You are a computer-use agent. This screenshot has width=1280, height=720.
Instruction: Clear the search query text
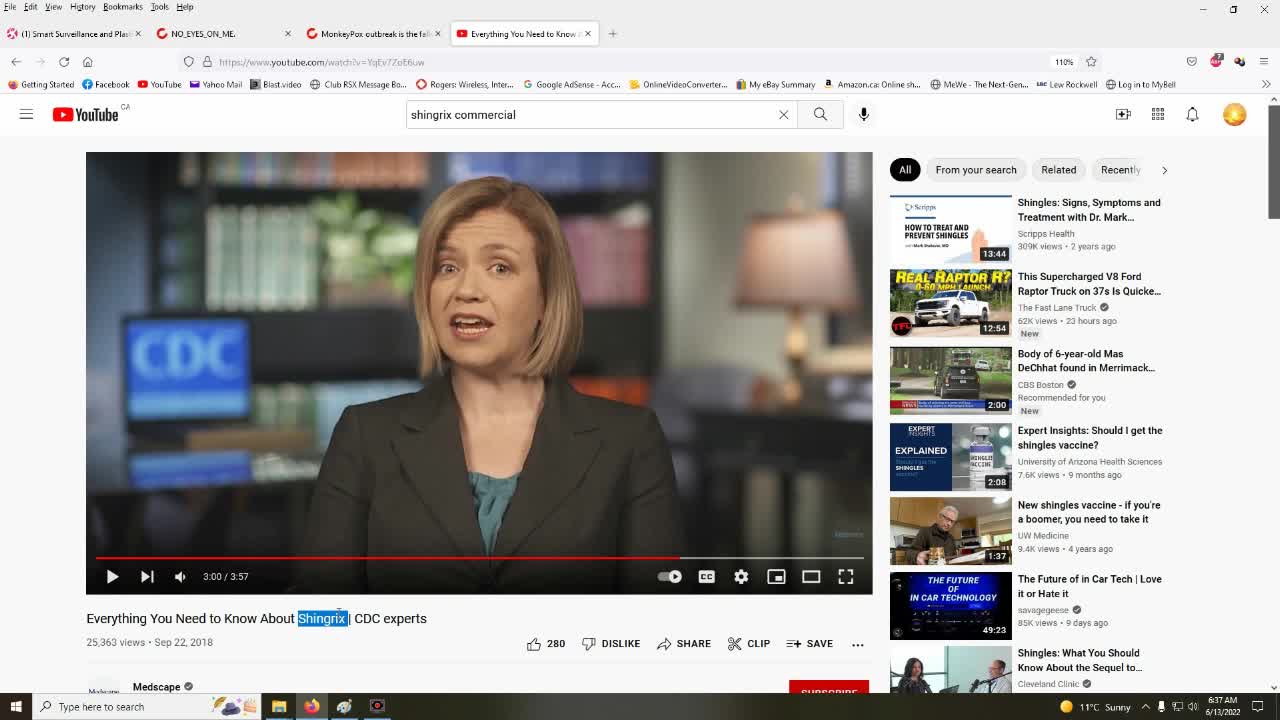tap(784, 115)
